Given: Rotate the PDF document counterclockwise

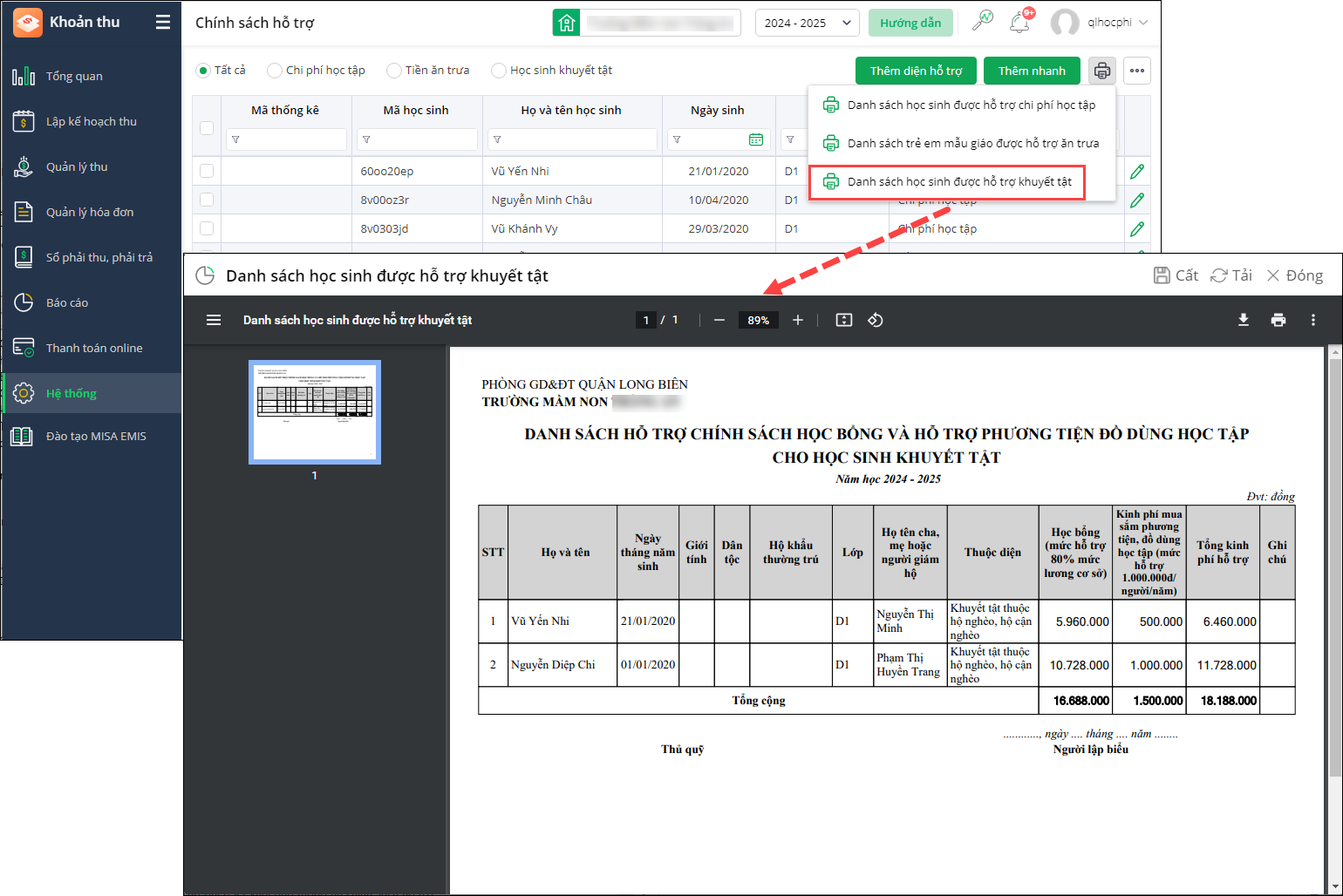Looking at the screenshot, I should click(x=876, y=320).
